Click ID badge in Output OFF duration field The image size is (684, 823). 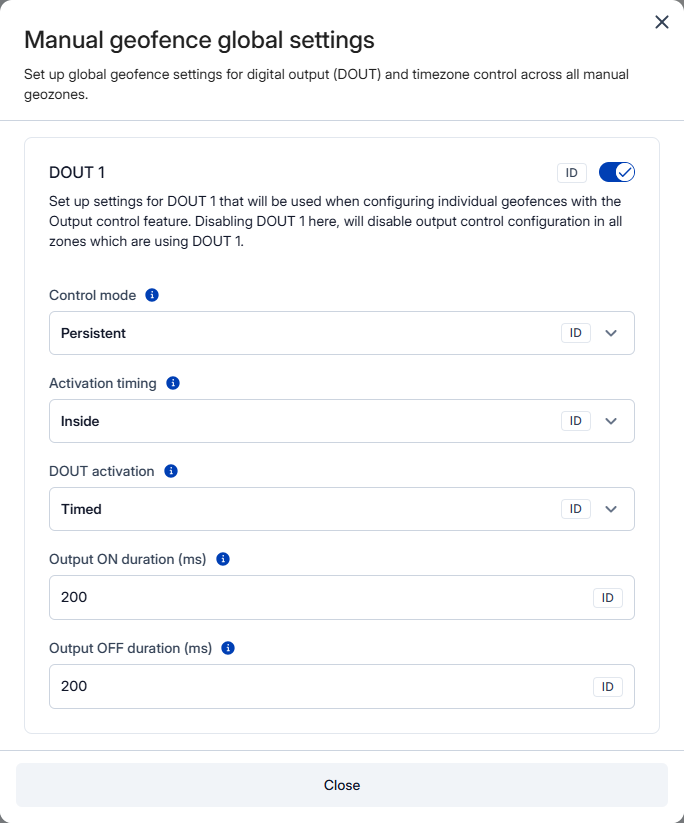pyautogui.click(x=607, y=687)
